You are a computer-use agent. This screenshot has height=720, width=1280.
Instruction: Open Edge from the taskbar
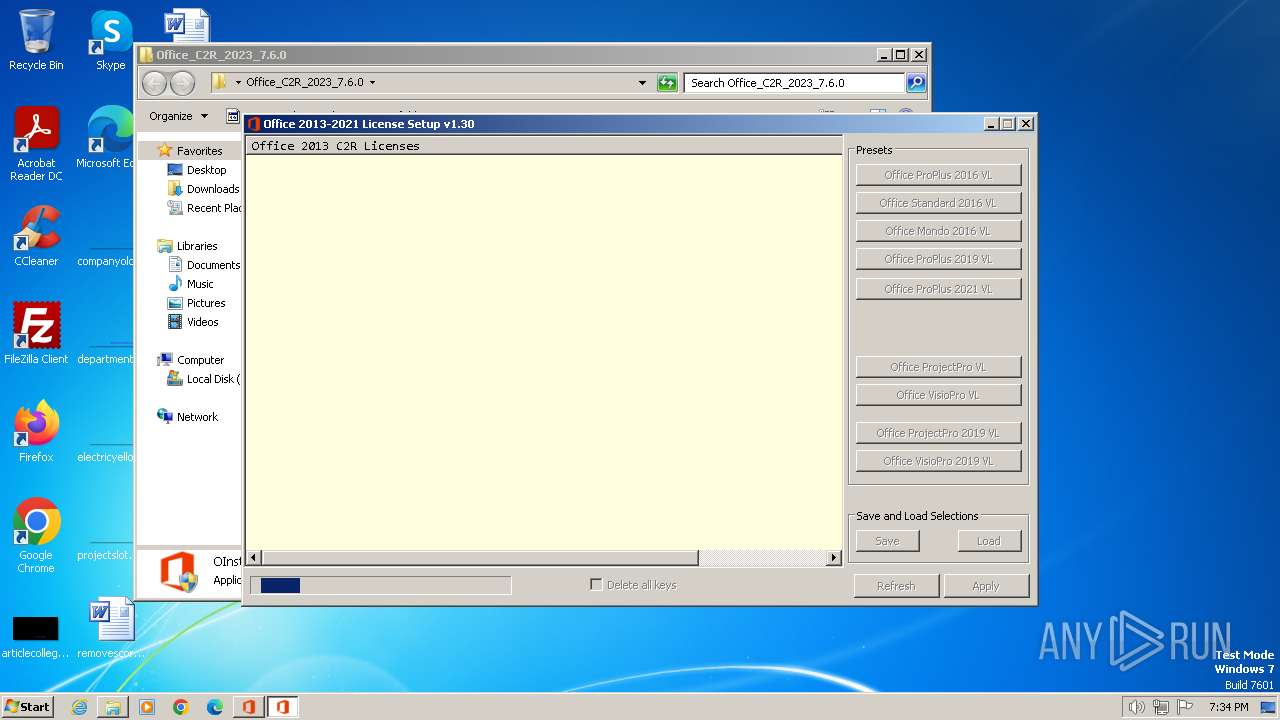[215, 707]
